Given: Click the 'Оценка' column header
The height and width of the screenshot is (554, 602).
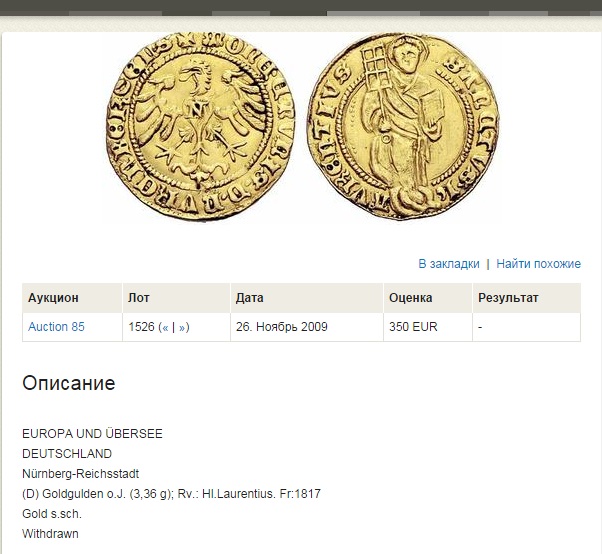Looking at the screenshot, I should (x=410, y=298).
